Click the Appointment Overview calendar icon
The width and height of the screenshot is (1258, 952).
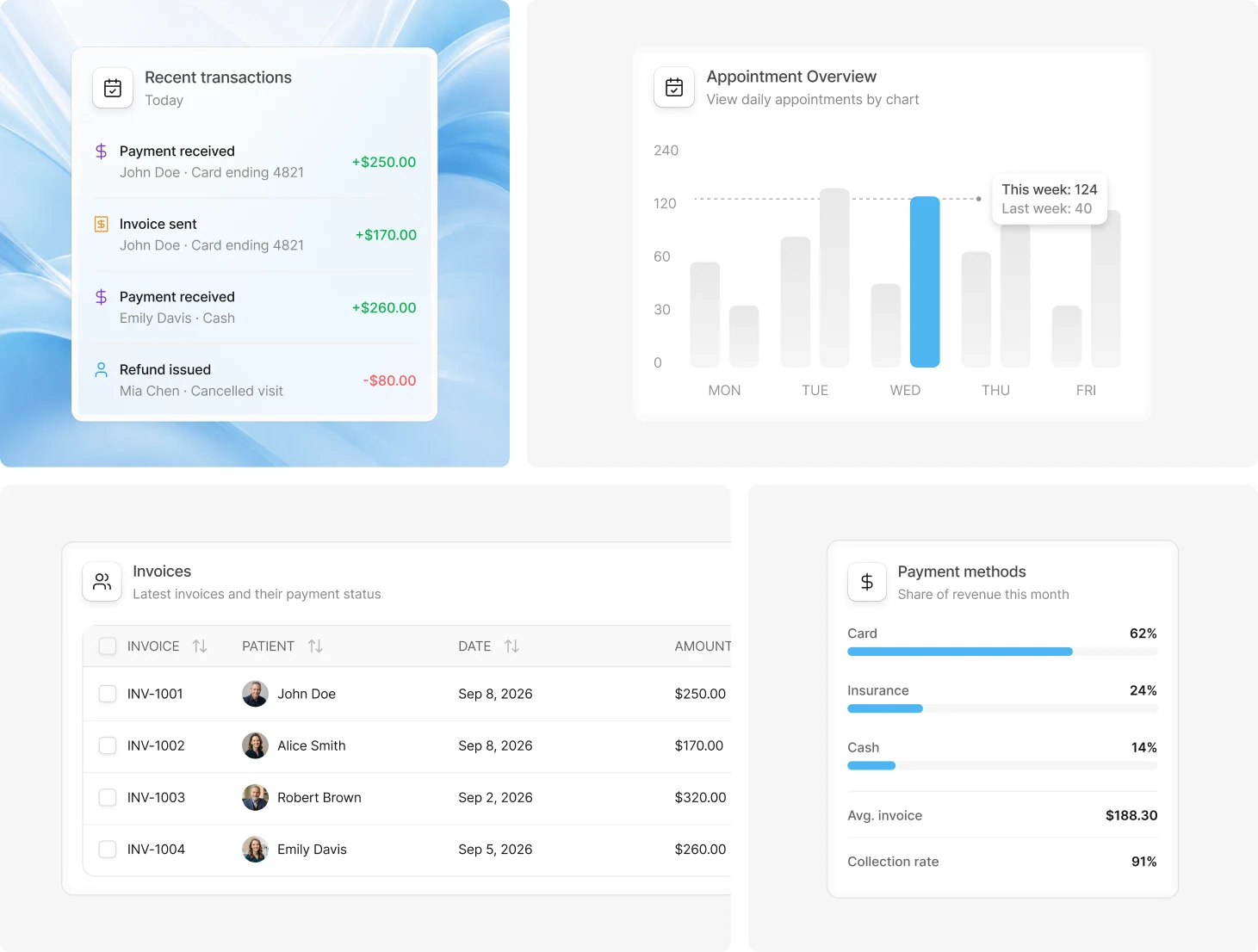[x=674, y=87]
